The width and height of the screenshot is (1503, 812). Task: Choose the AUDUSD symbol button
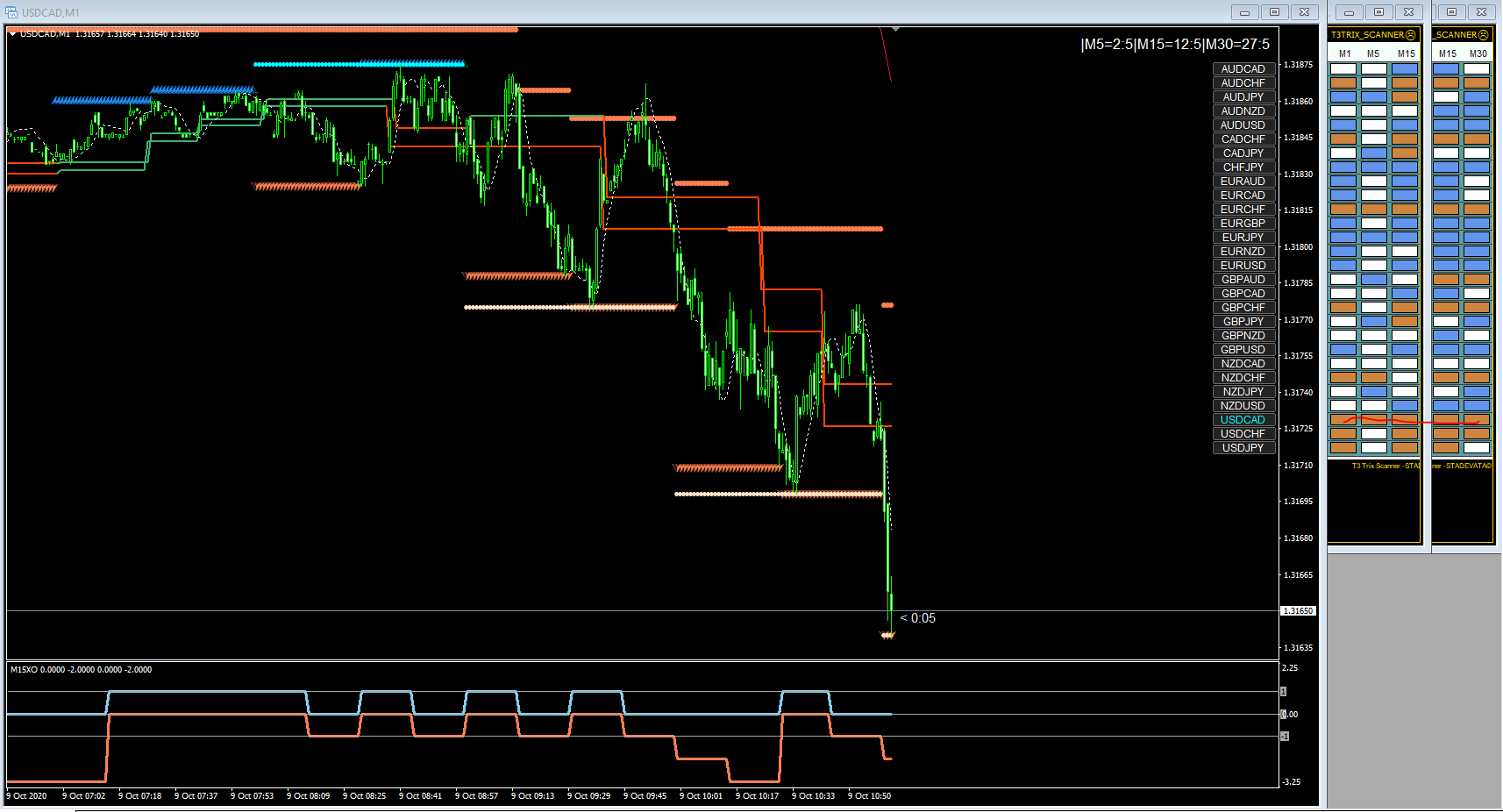point(1243,125)
